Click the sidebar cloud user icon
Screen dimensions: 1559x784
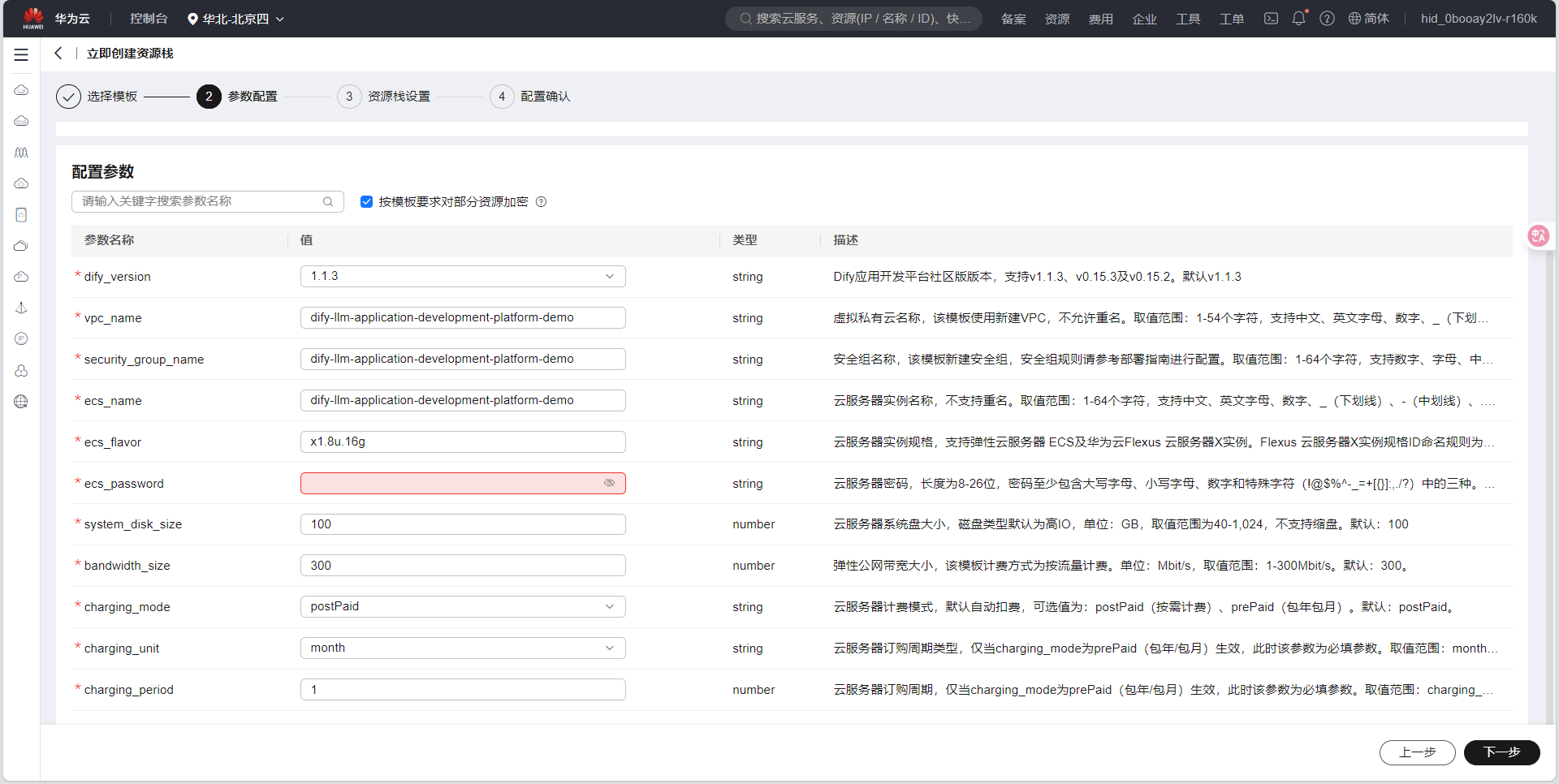click(x=21, y=371)
